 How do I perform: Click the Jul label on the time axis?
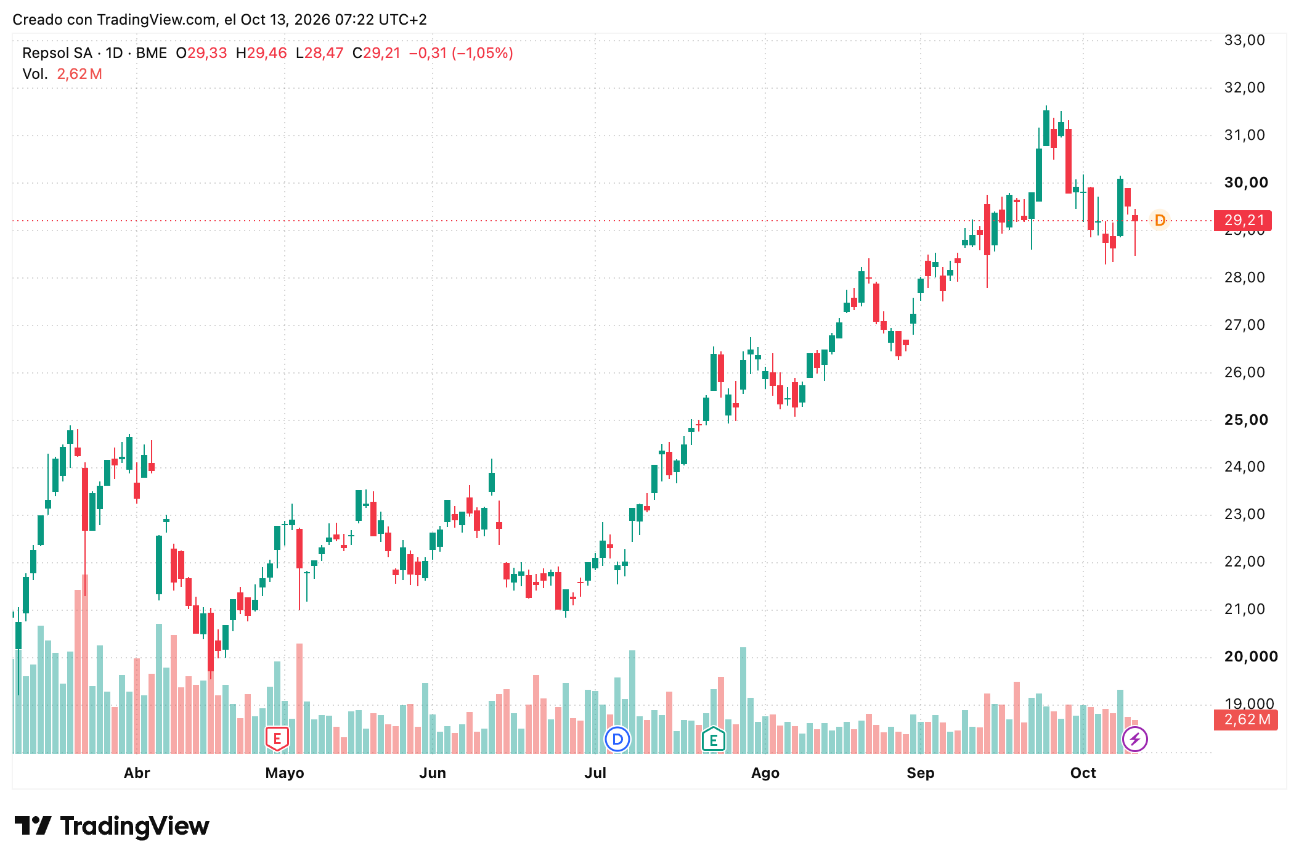[x=595, y=773]
